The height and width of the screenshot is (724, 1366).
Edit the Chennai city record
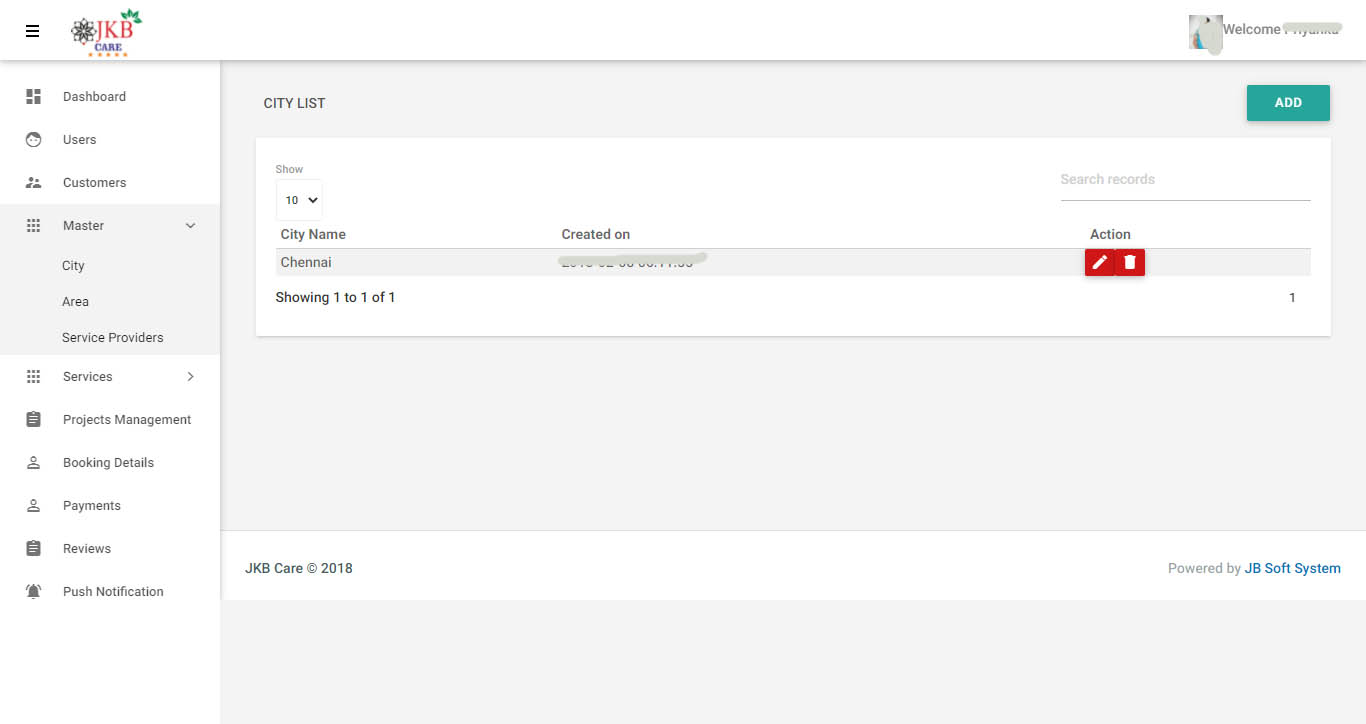1099,262
